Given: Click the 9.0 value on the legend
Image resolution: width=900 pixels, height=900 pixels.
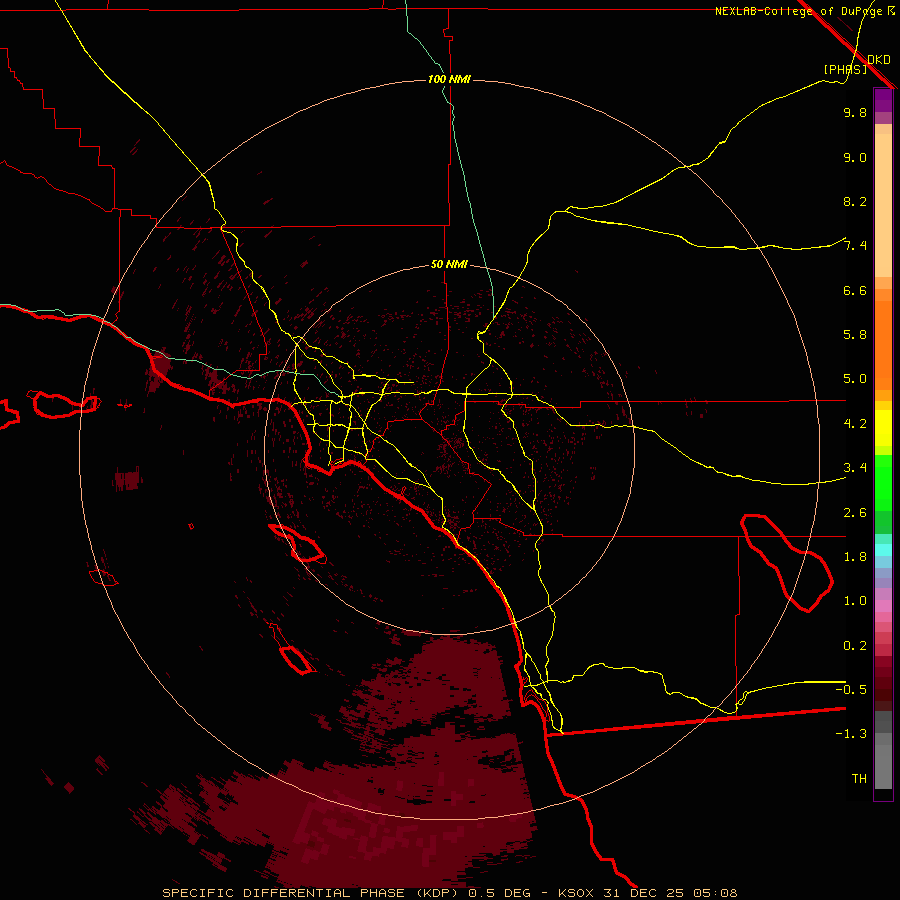Looking at the screenshot, I should tap(855, 157).
